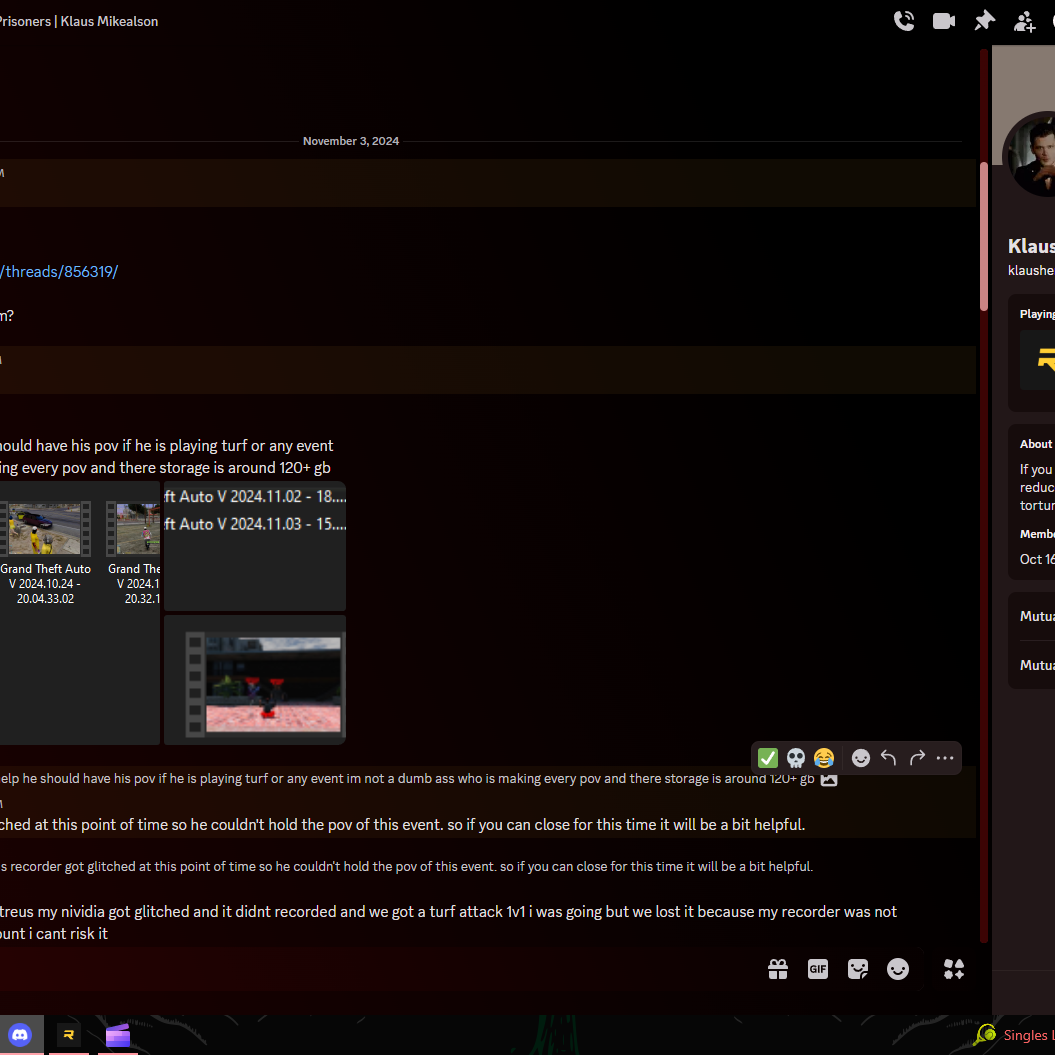Image resolution: width=1055 pixels, height=1055 pixels.
Task: React with the laughing tears emoji
Action: pos(824,758)
